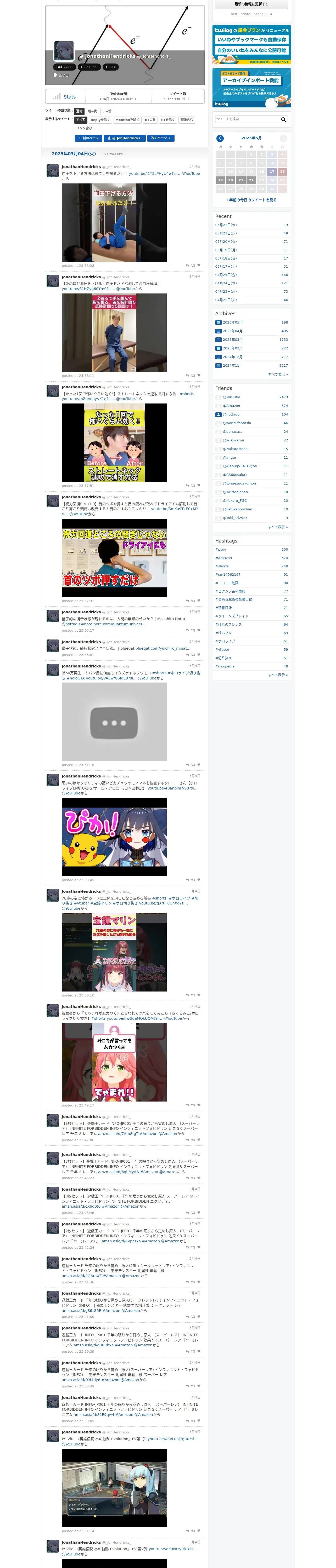
Task: Open twilog 課金プラン renewal banner
Action: click(x=251, y=44)
